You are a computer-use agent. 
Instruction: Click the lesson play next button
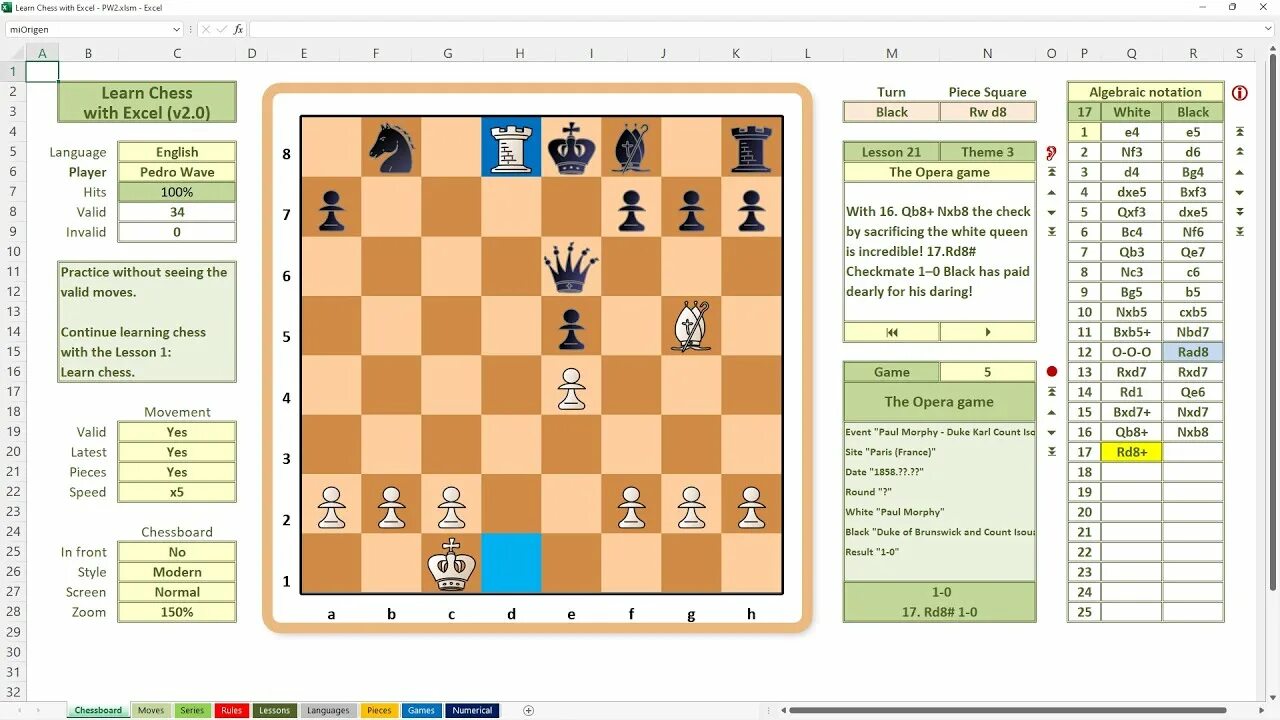point(988,332)
